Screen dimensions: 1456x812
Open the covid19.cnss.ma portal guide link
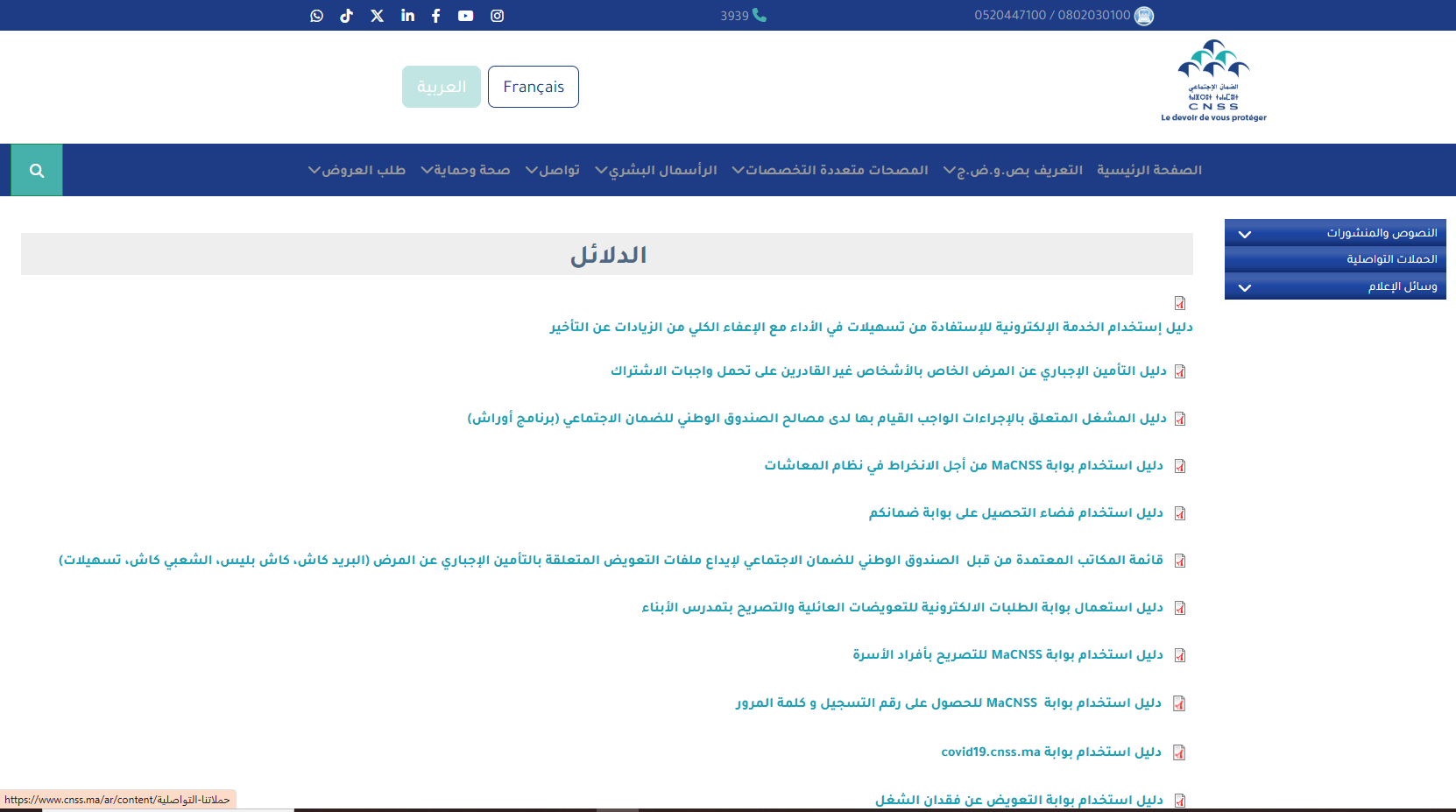point(1050,752)
